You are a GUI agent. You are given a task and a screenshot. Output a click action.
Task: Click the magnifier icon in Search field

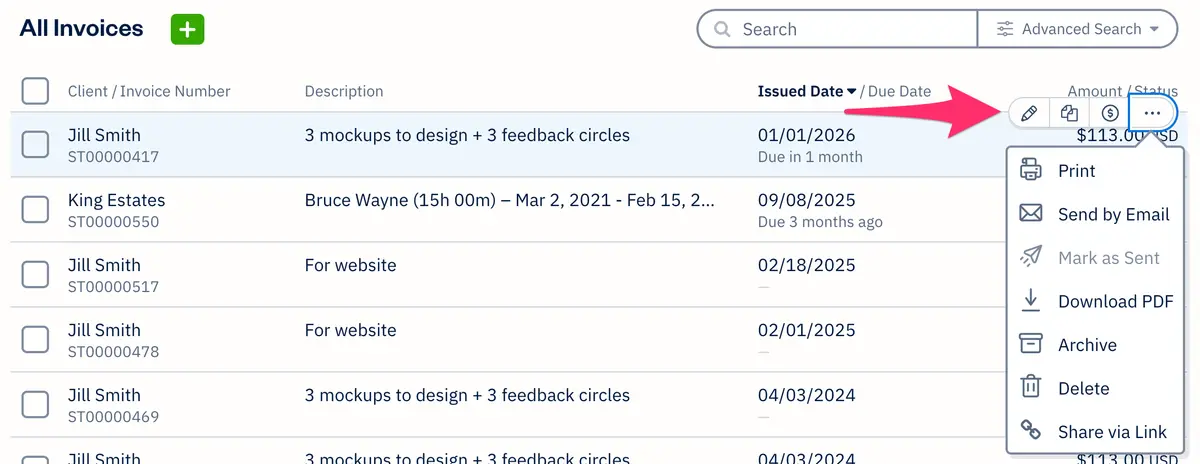(x=721, y=30)
